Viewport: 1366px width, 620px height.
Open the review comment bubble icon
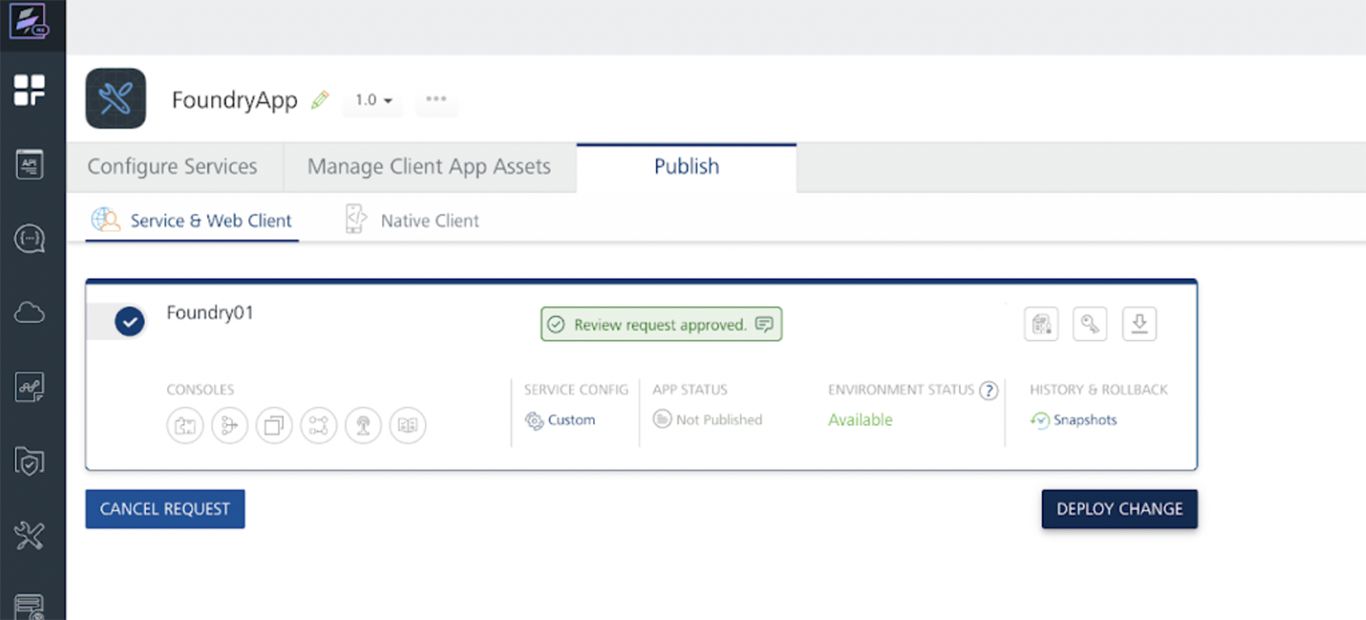pos(765,325)
